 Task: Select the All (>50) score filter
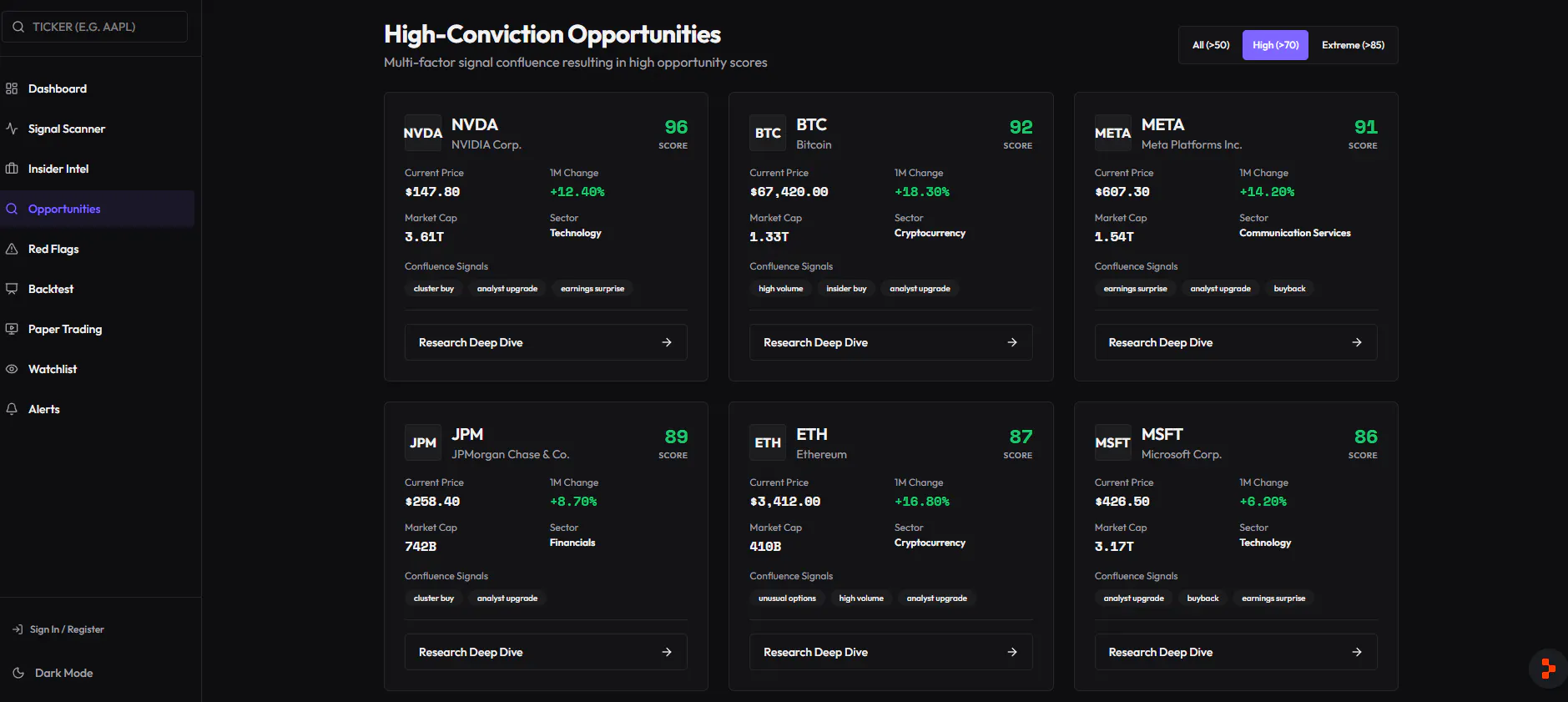(x=1211, y=45)
